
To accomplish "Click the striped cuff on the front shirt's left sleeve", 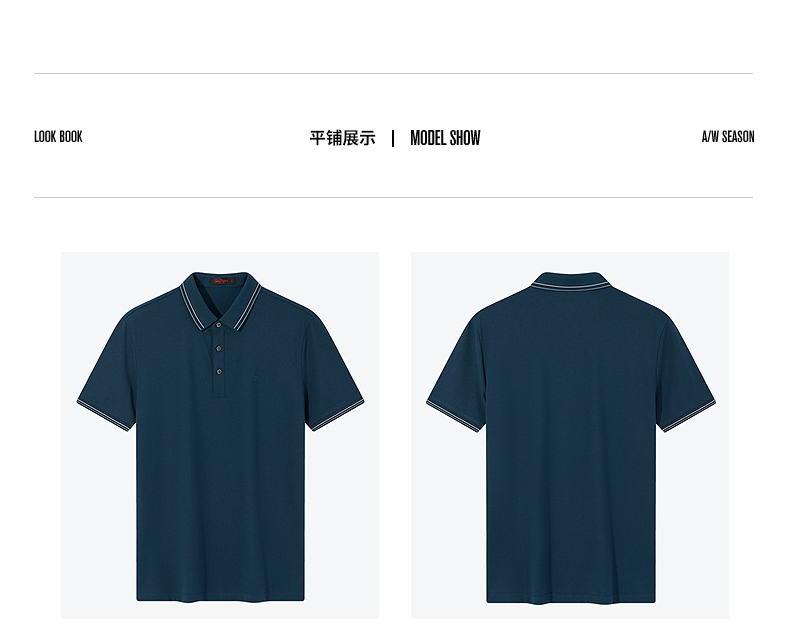I will pos(103,415).
